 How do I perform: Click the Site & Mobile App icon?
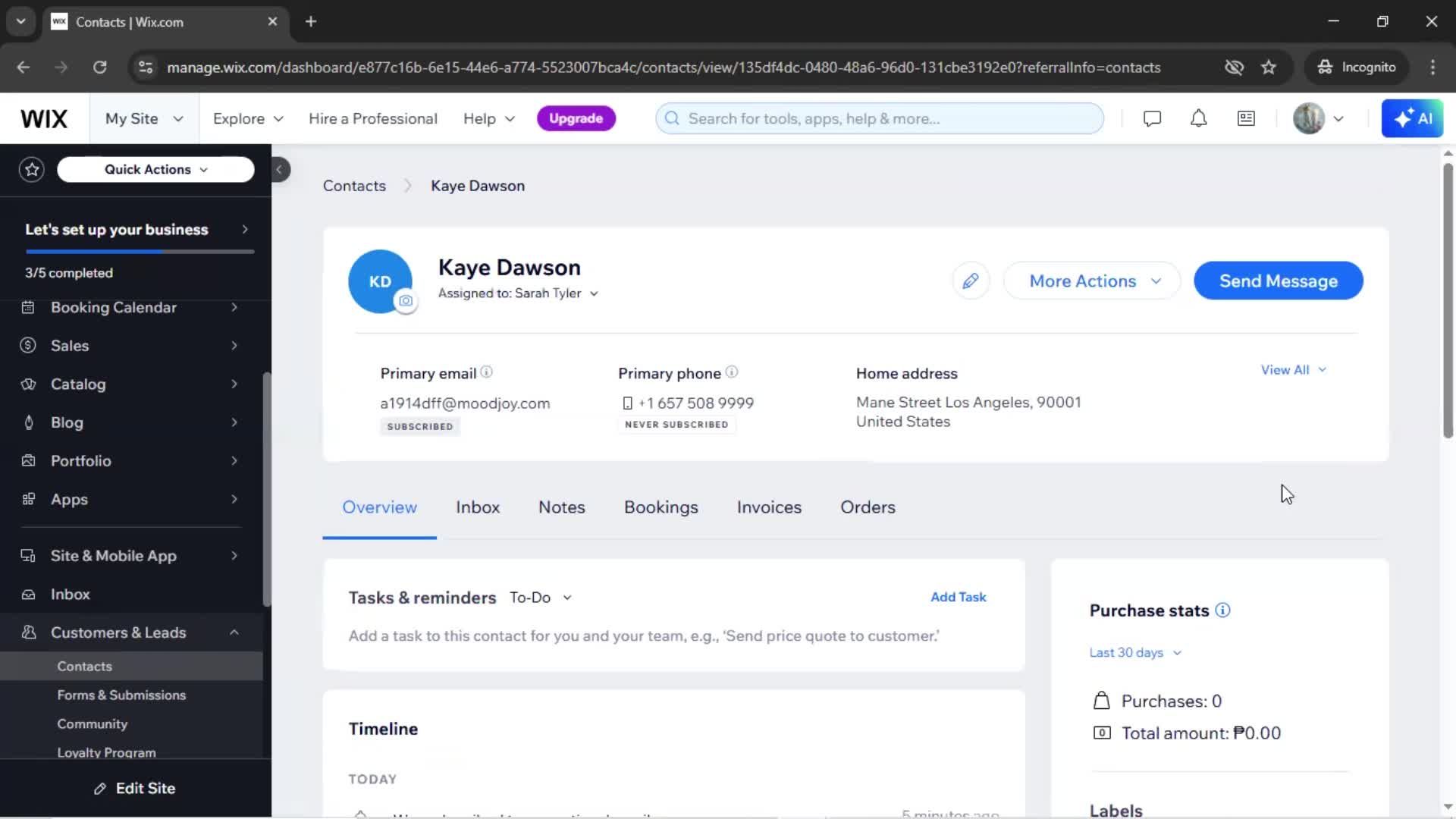(28, 556)
